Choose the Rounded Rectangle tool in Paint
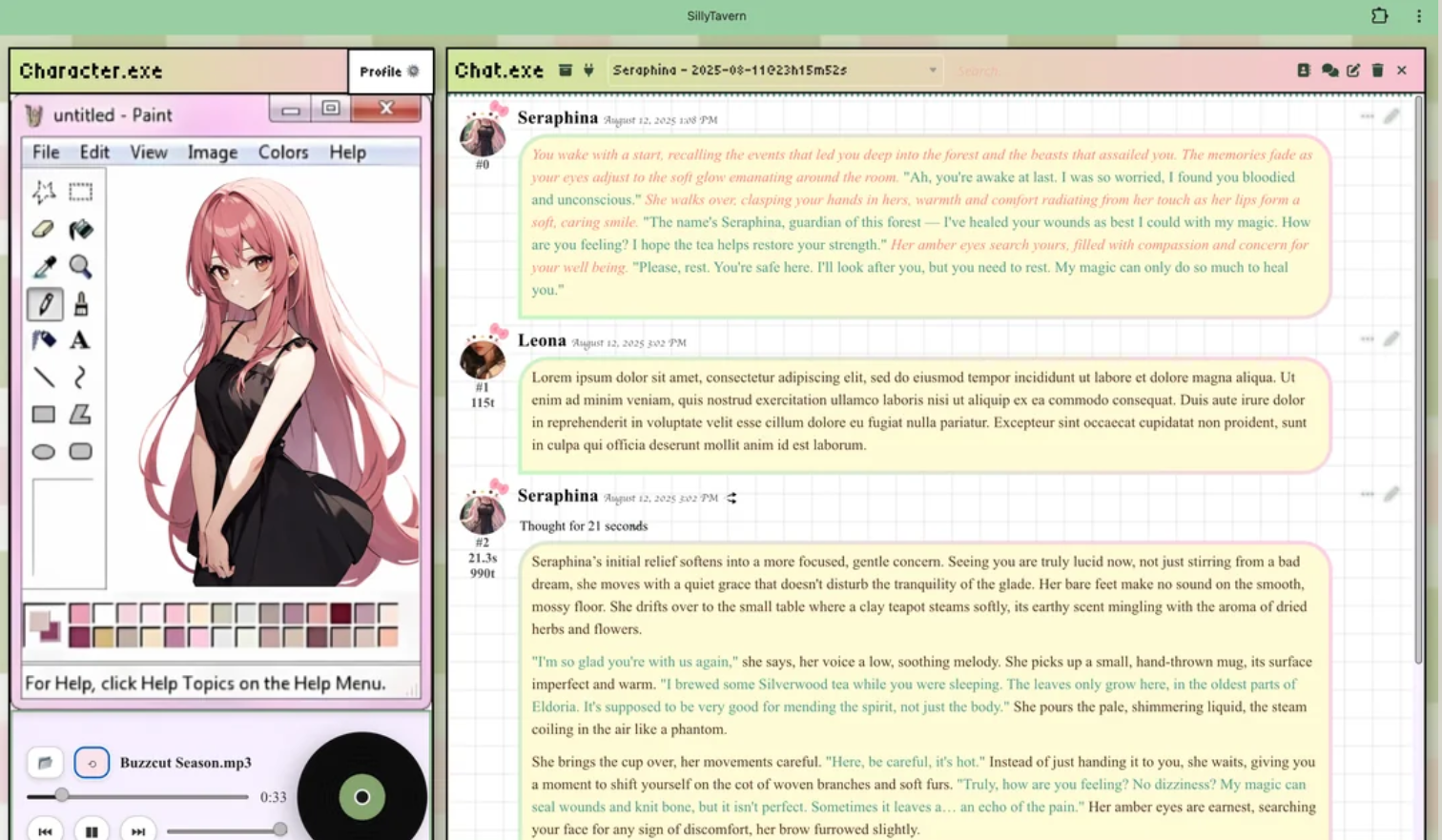This screenshot has height=840, width=1442. click(81, 452)
